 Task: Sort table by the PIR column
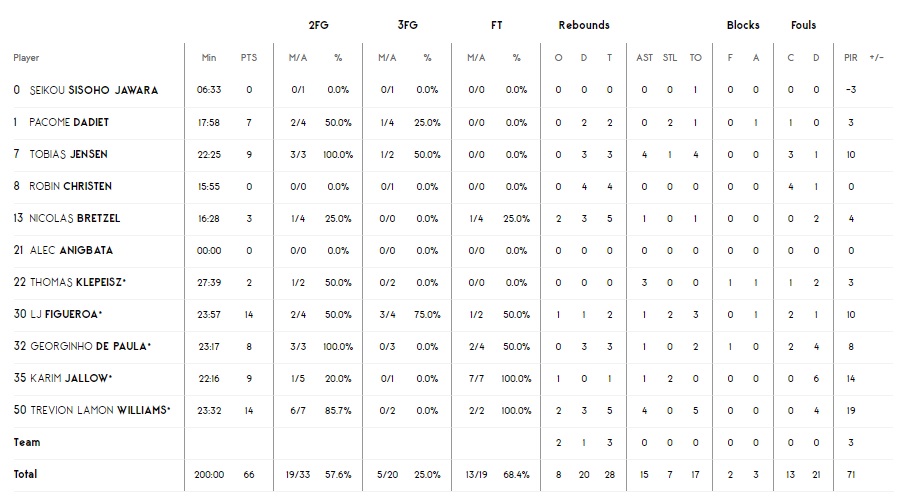point(849,58)
